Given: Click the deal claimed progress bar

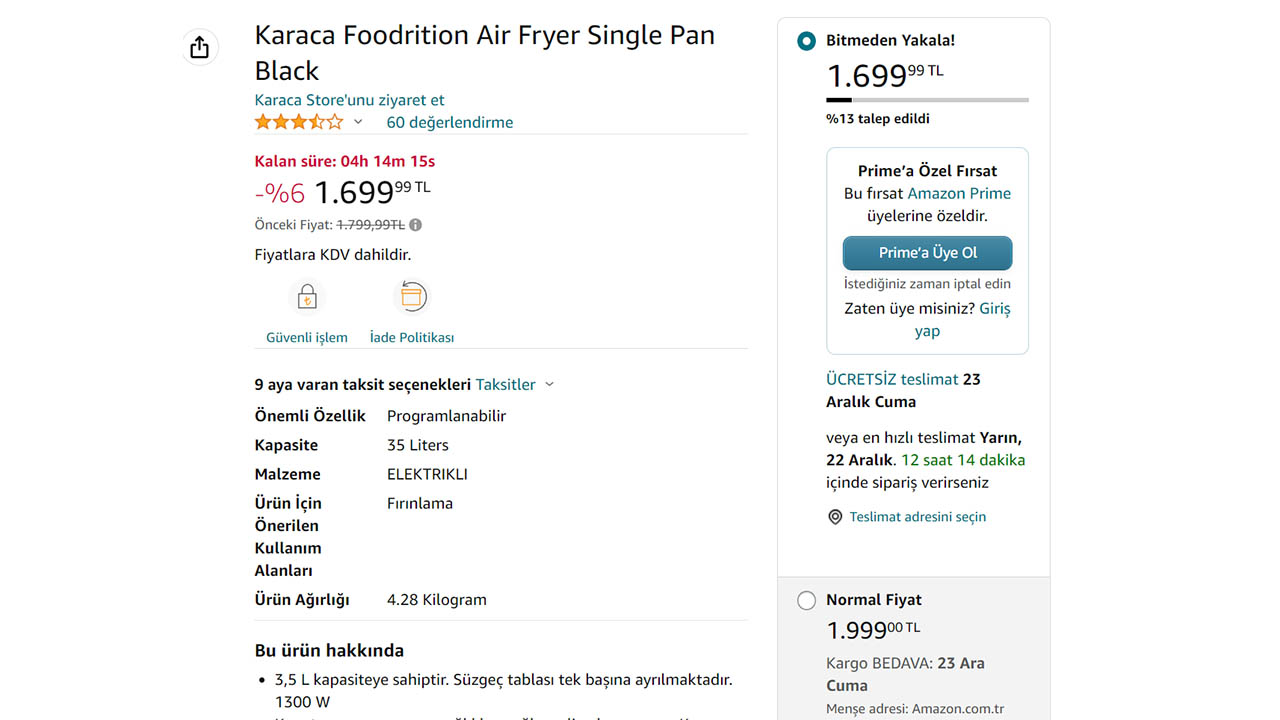Looking at the screenshot, I should (x=927, y=100).
